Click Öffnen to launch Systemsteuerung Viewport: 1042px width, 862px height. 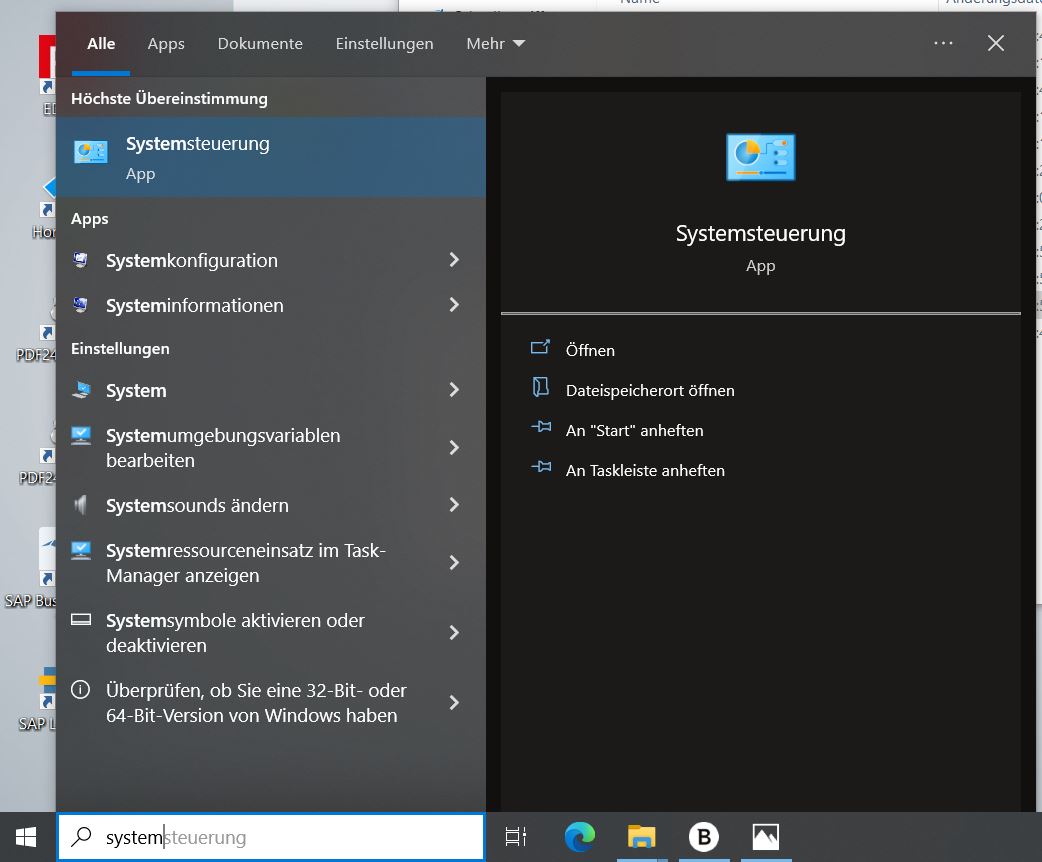coord(590,350)
